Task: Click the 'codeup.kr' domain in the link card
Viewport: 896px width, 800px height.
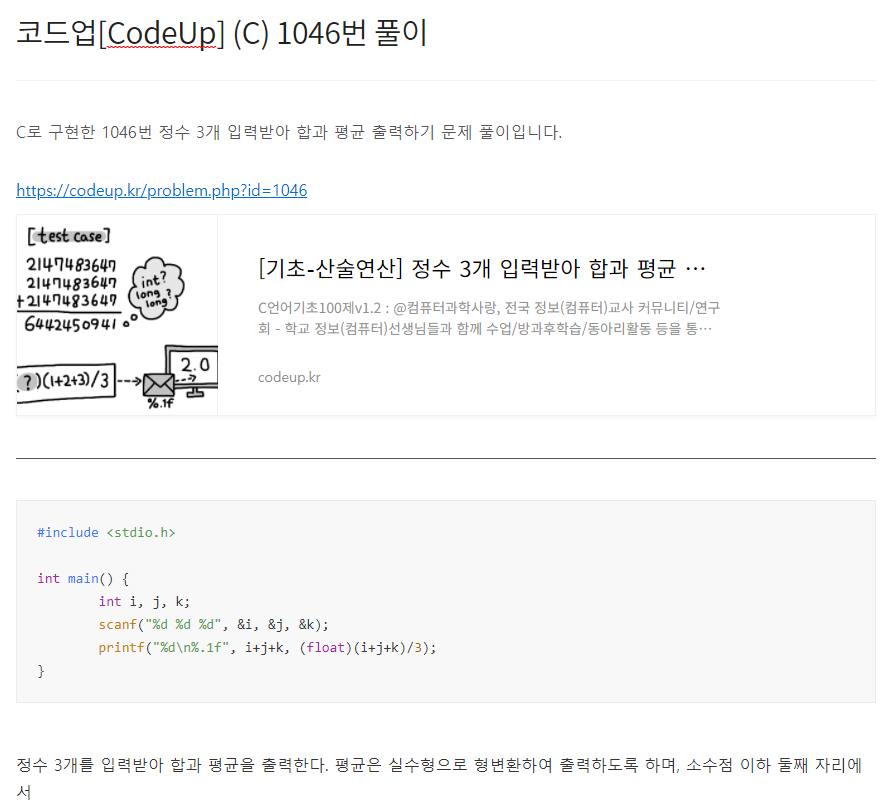Action: 289,377
